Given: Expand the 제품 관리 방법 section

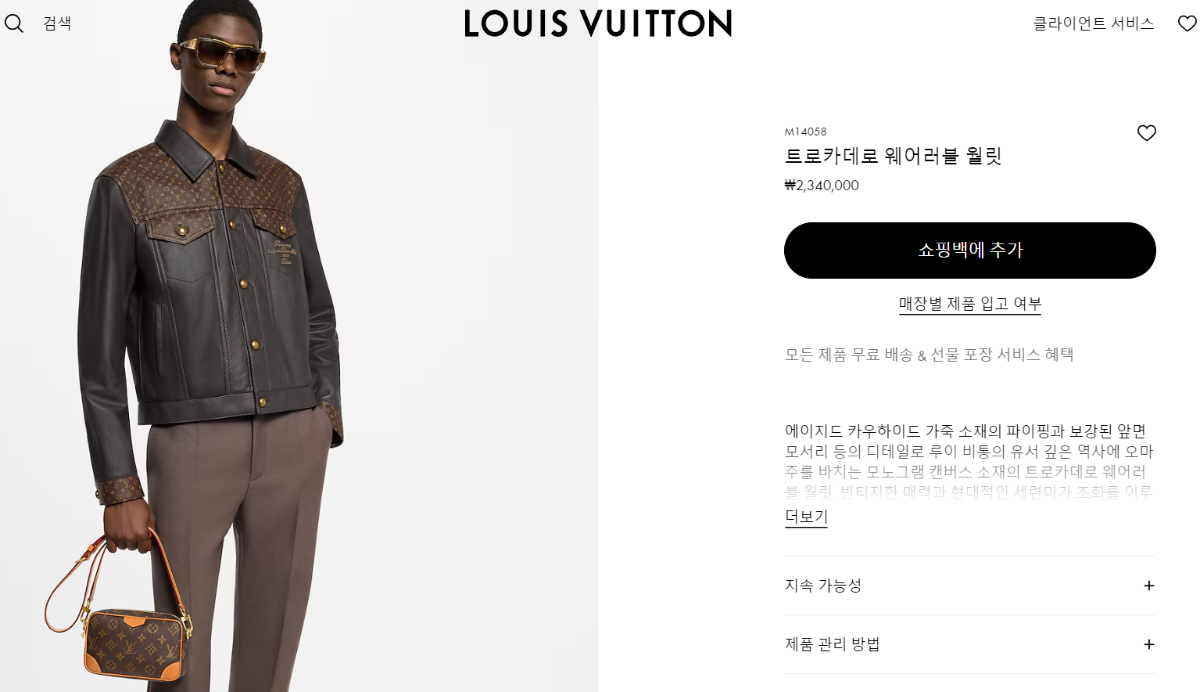Looking at the screenshot, I should 970,645.
